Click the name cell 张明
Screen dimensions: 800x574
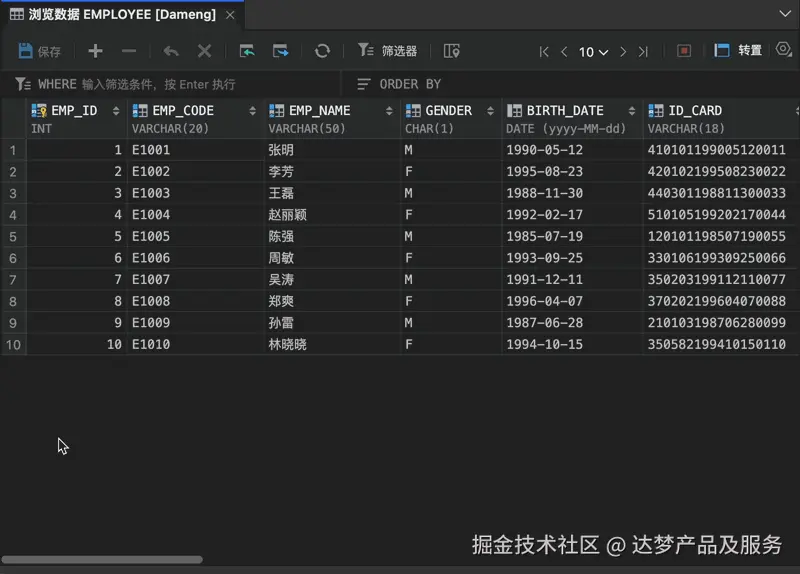(x=332, y=150)
